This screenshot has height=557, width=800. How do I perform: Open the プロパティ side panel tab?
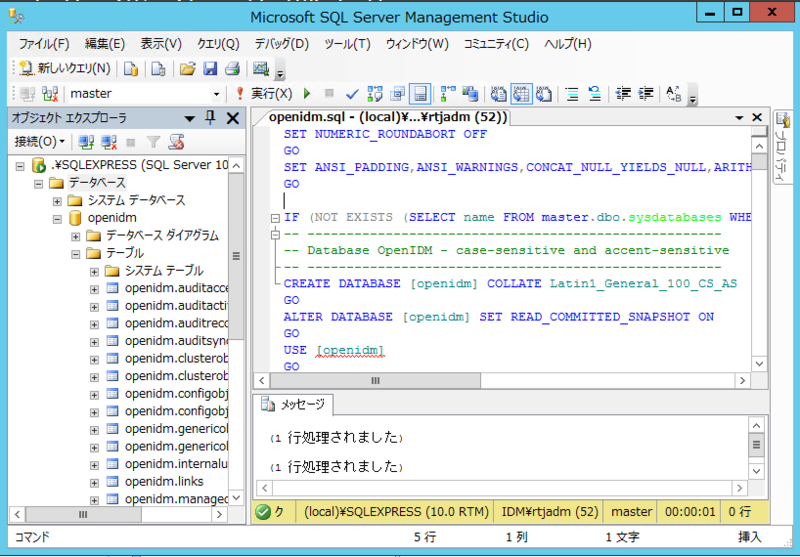782,149
